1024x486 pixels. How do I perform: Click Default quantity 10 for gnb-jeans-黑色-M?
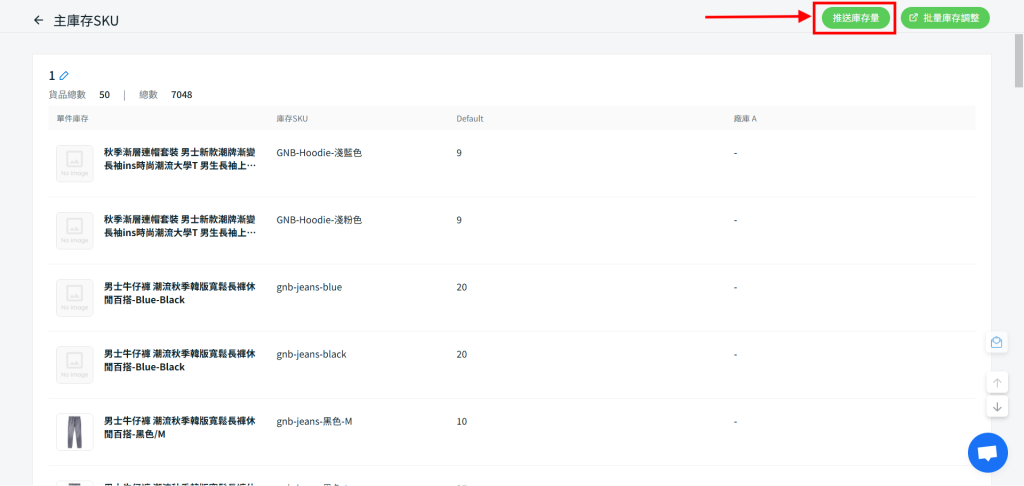point(462,422)
